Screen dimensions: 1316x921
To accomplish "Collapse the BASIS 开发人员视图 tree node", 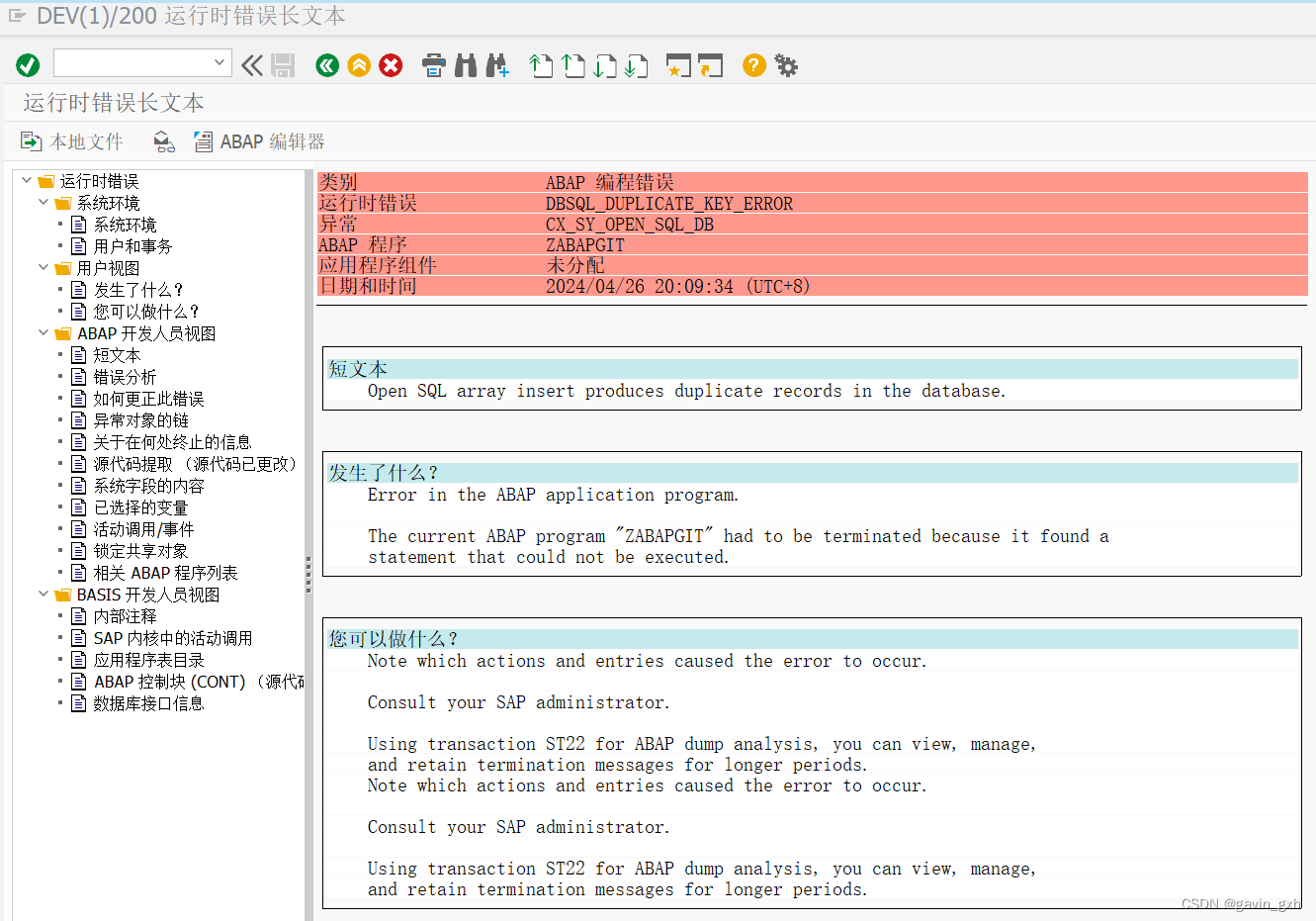I will coord(43,594).
